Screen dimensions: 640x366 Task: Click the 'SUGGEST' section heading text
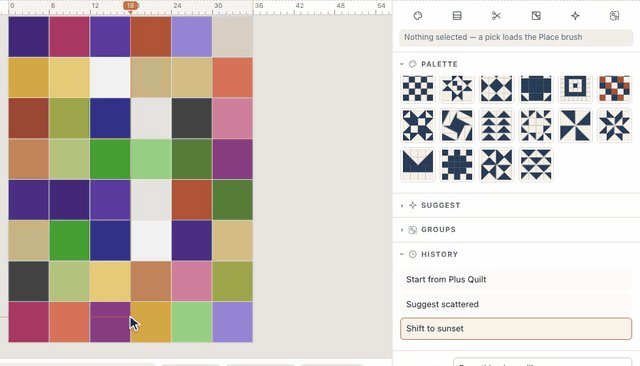click(x=440, y=205)
